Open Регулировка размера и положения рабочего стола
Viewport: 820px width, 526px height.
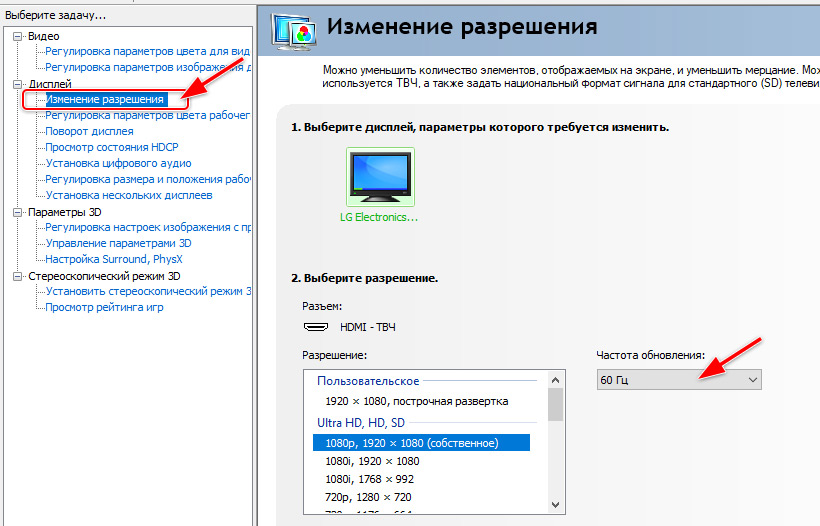click(x=147, y=179)
